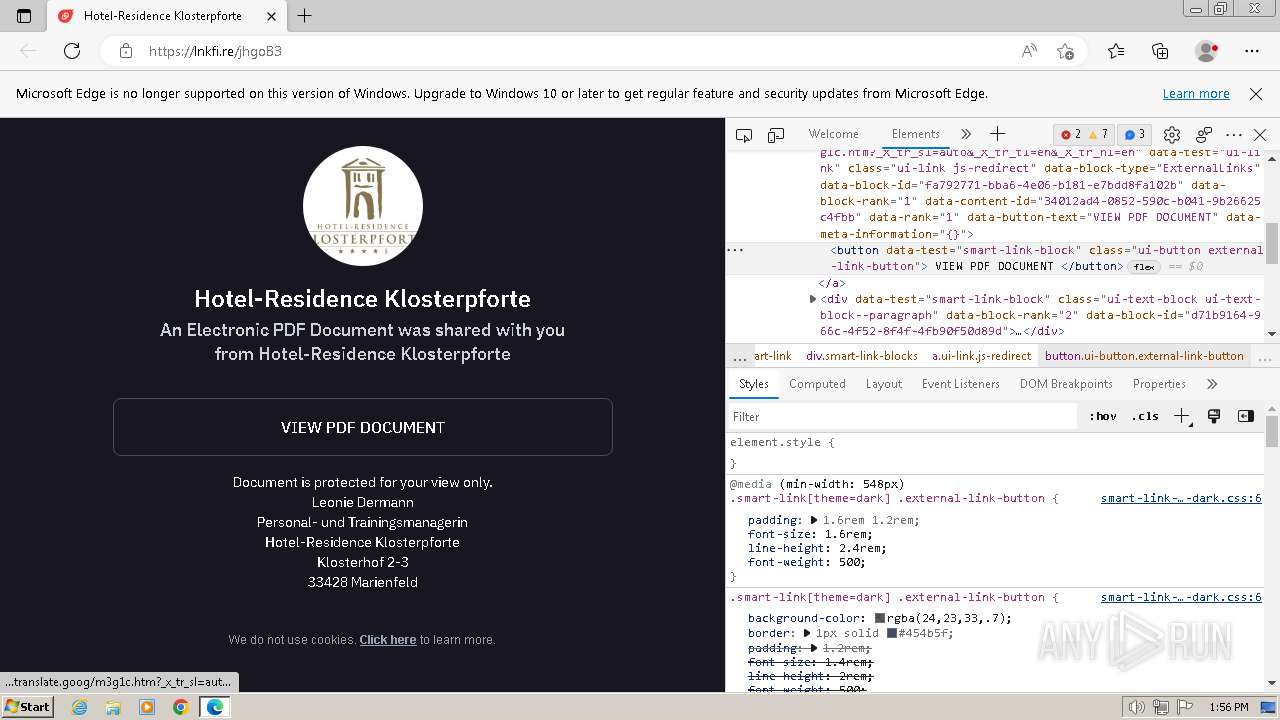Expand the border shorthand triangle

[807, 633]
